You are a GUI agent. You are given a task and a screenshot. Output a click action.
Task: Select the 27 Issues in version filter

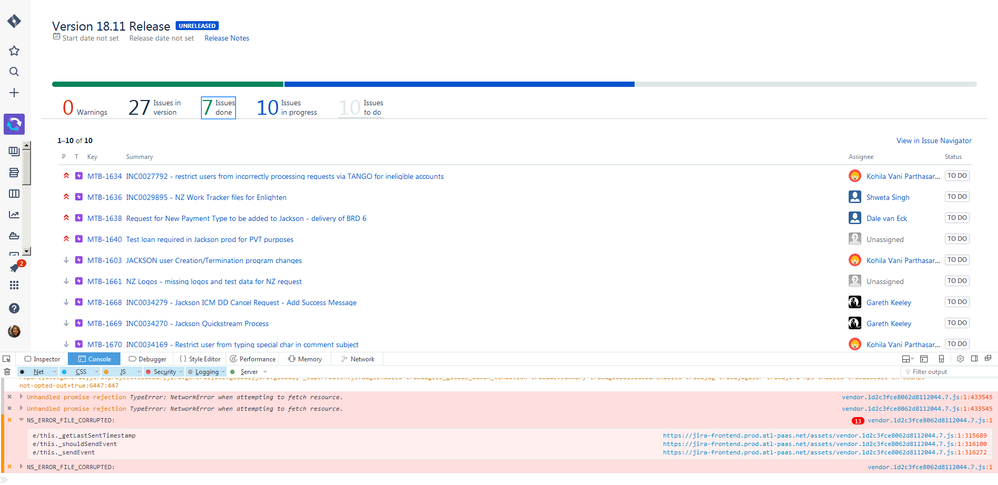(155, 108)
